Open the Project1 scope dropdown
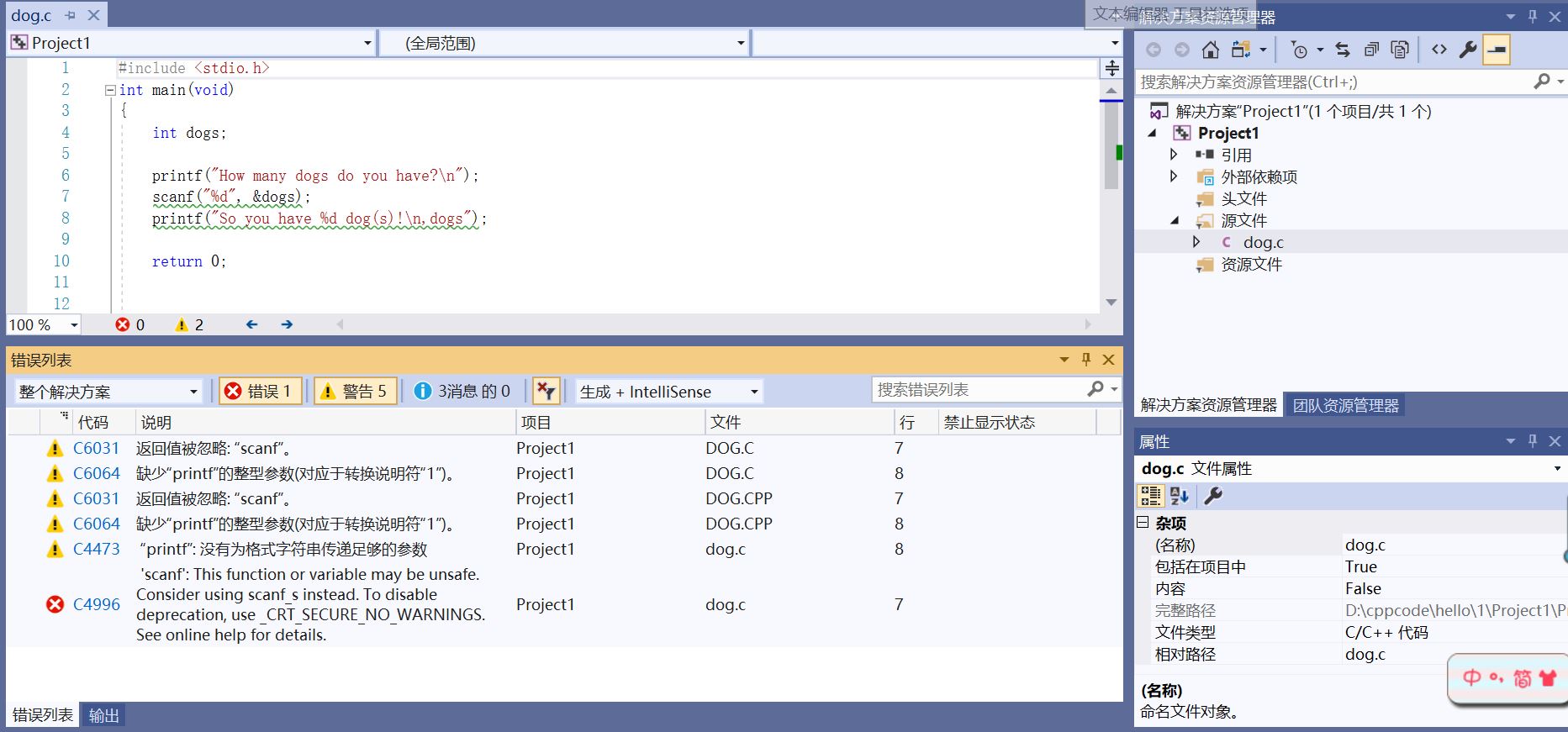Screen dimensions: 1568x732 [367, 43]
